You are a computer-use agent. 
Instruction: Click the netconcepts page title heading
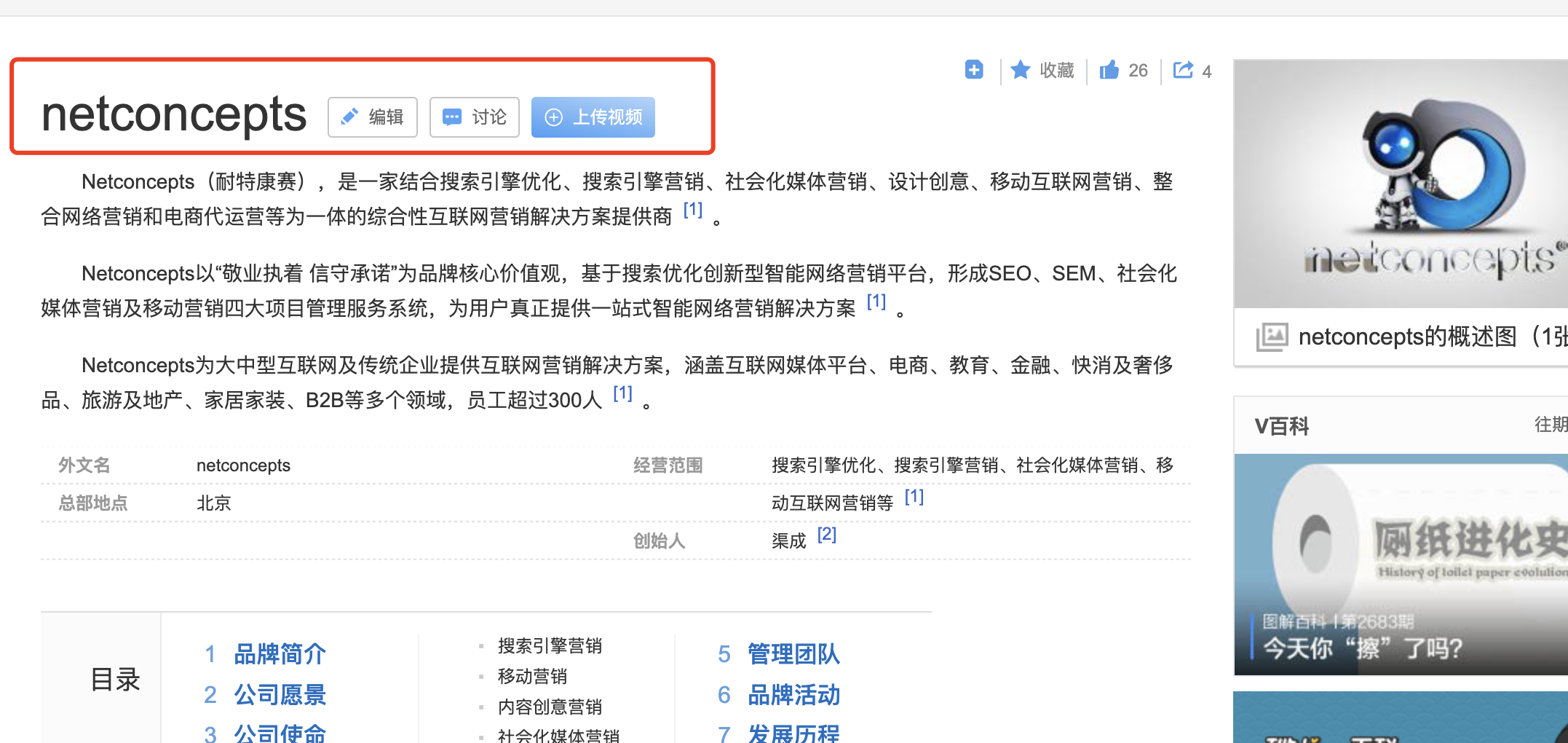174,114
